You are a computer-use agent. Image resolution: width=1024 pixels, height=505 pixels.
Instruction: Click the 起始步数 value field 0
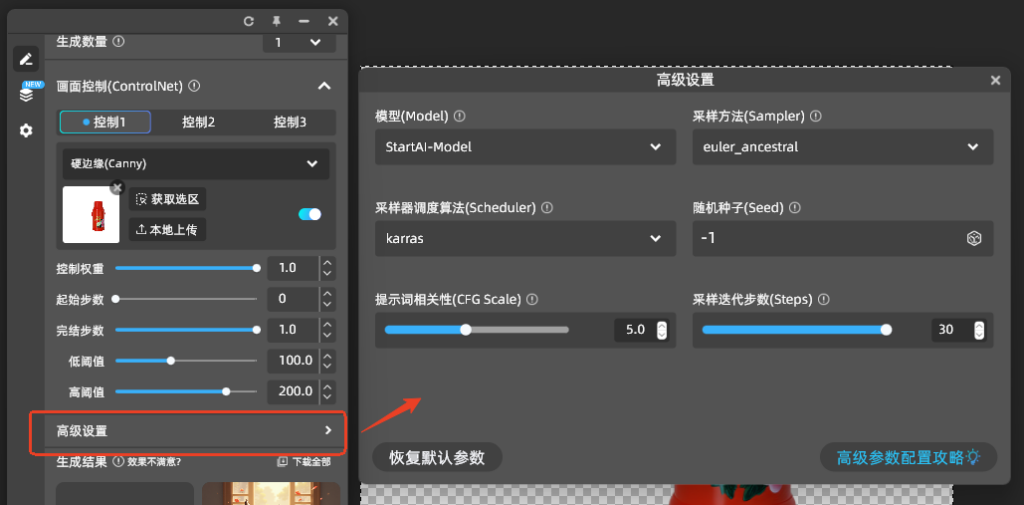(293, 299)
